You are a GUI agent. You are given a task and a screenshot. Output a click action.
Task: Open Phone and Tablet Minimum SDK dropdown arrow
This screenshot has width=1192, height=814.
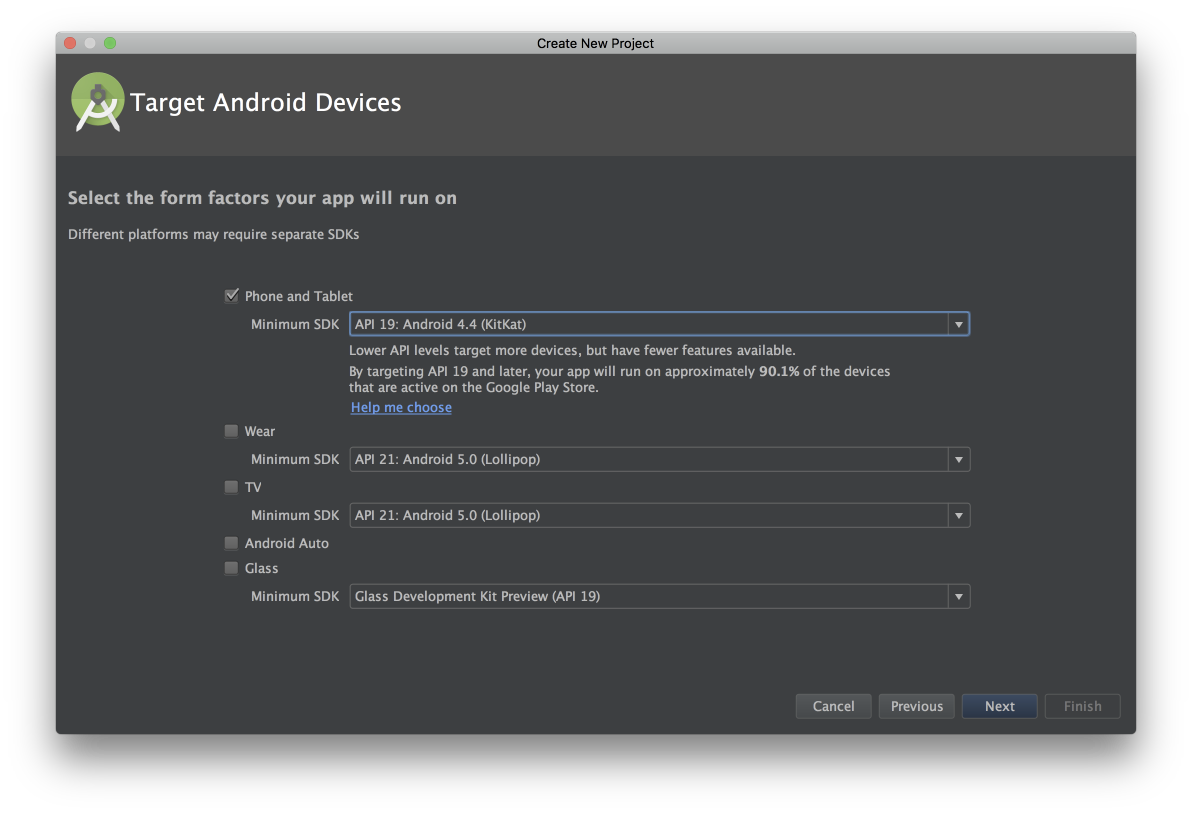[x=959, y=325]
